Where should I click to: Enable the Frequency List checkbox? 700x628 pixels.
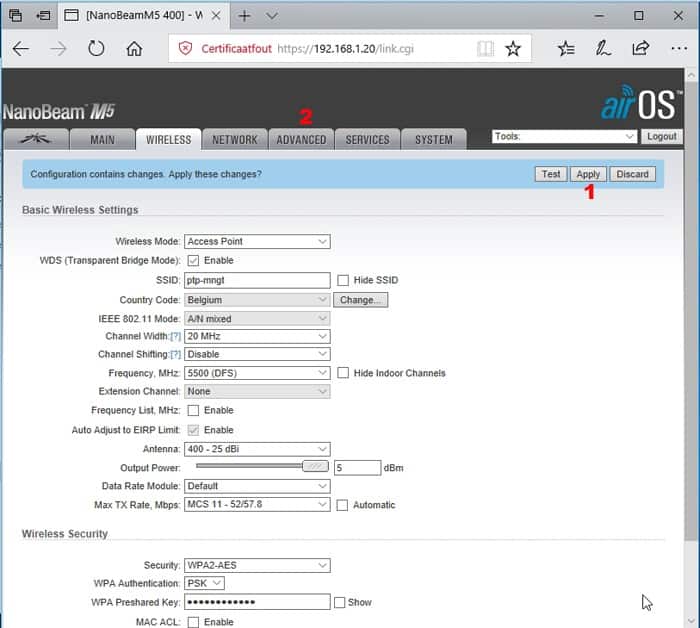193,410
